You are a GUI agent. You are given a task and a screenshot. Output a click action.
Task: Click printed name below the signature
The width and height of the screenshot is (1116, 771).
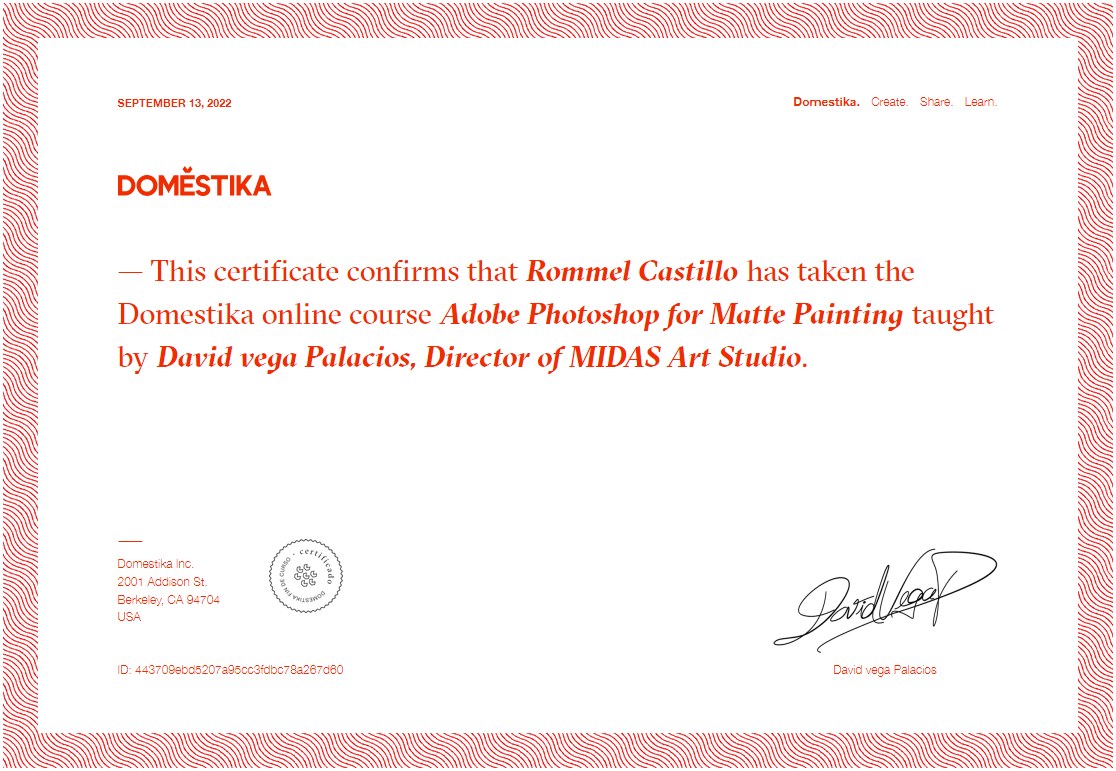coord(884,670)
